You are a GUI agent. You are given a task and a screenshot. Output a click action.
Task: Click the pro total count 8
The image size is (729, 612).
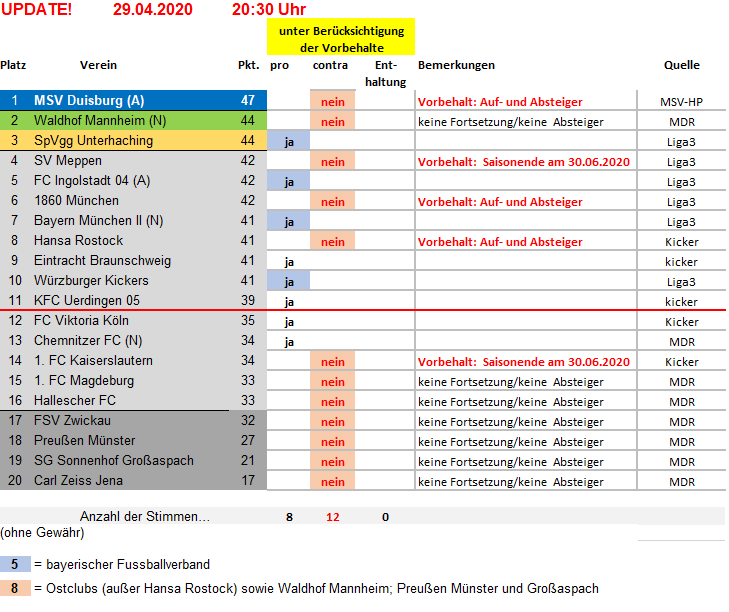click(289, 517)
